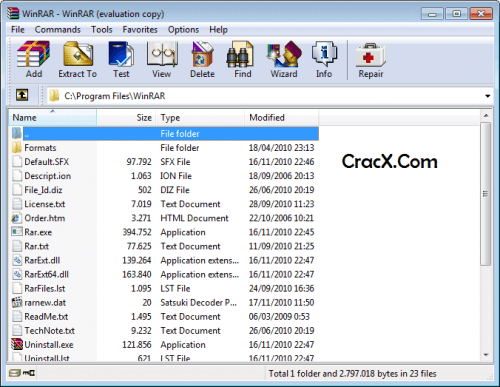
Task: Sort by the Name column header
Action: tap(53, 117)
